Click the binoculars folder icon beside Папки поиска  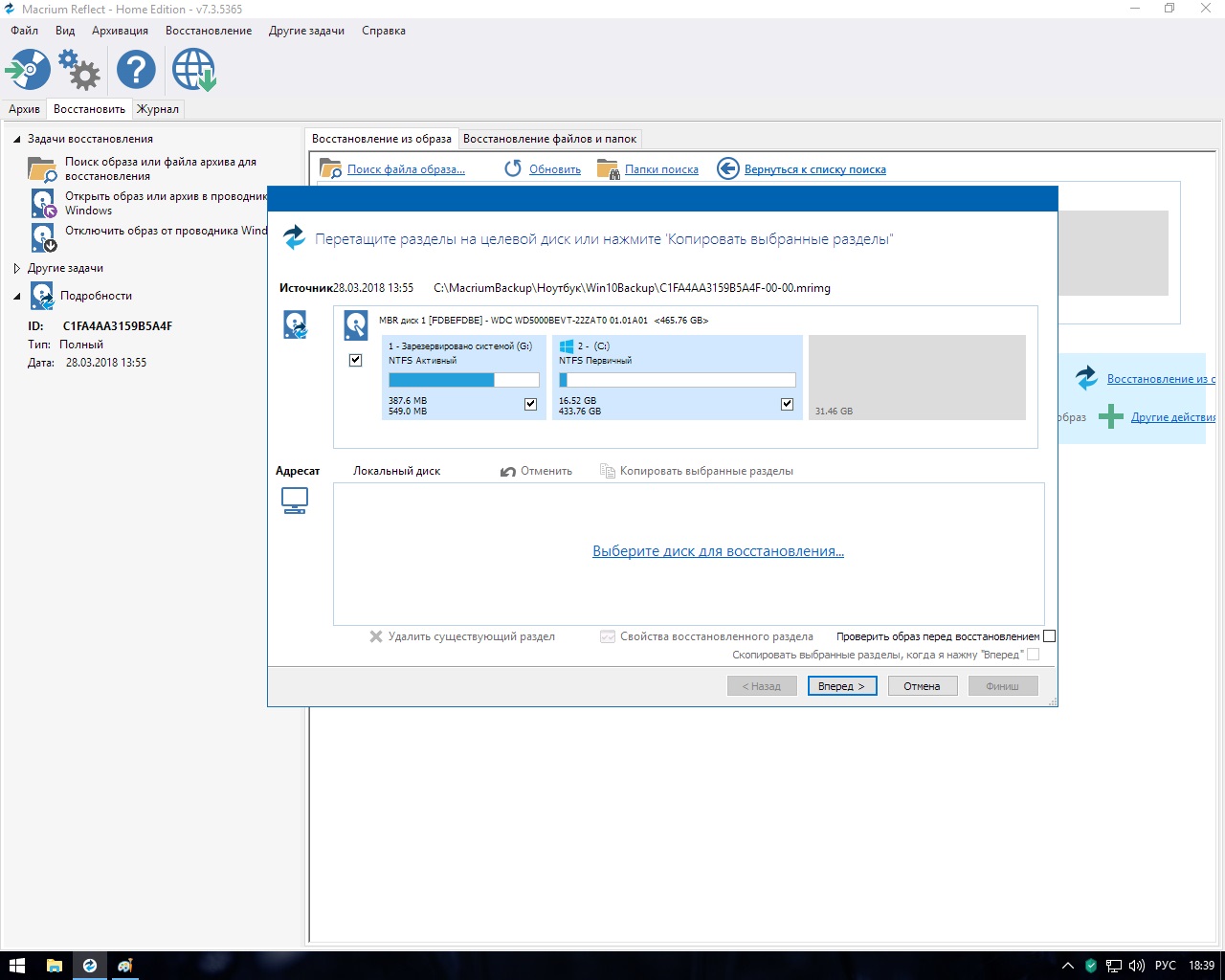(608, 169)
